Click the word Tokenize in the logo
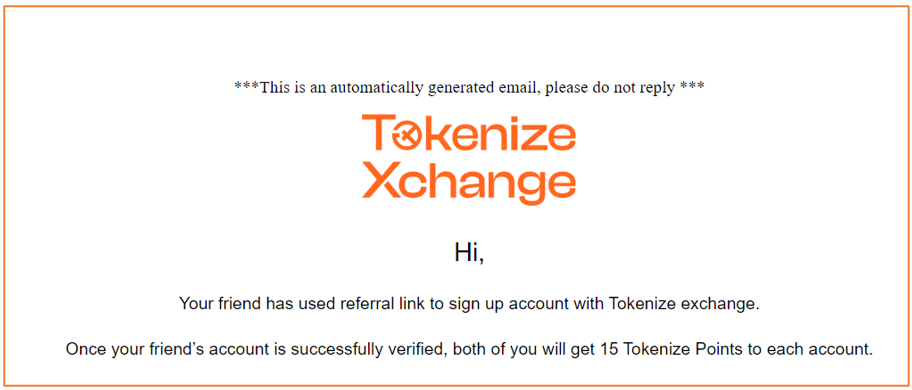This screenshot has height=390, width=912. (x=469, y=134)
